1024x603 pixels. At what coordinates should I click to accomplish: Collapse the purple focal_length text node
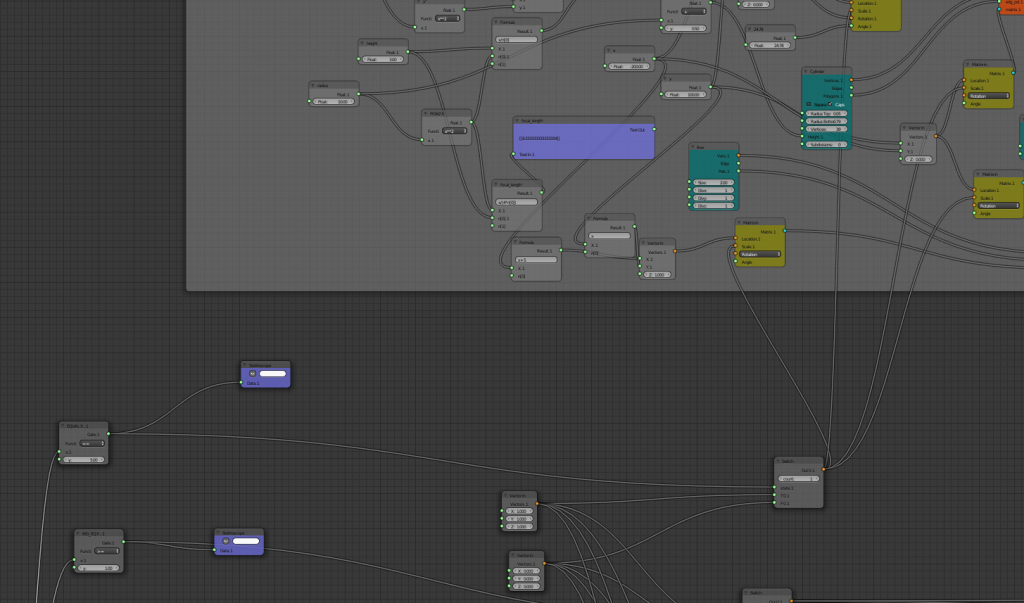coord(517,120)
